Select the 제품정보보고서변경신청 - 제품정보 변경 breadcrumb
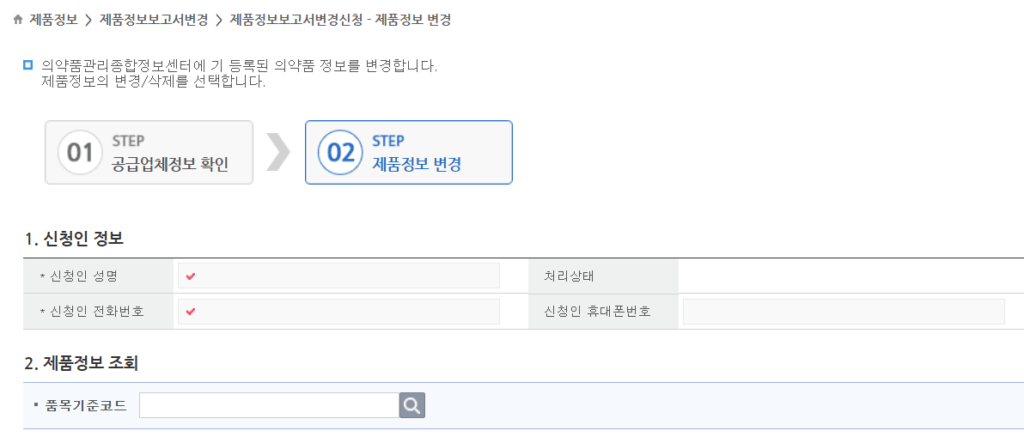This screenshot has height=443, width=1024. [340, 20]
